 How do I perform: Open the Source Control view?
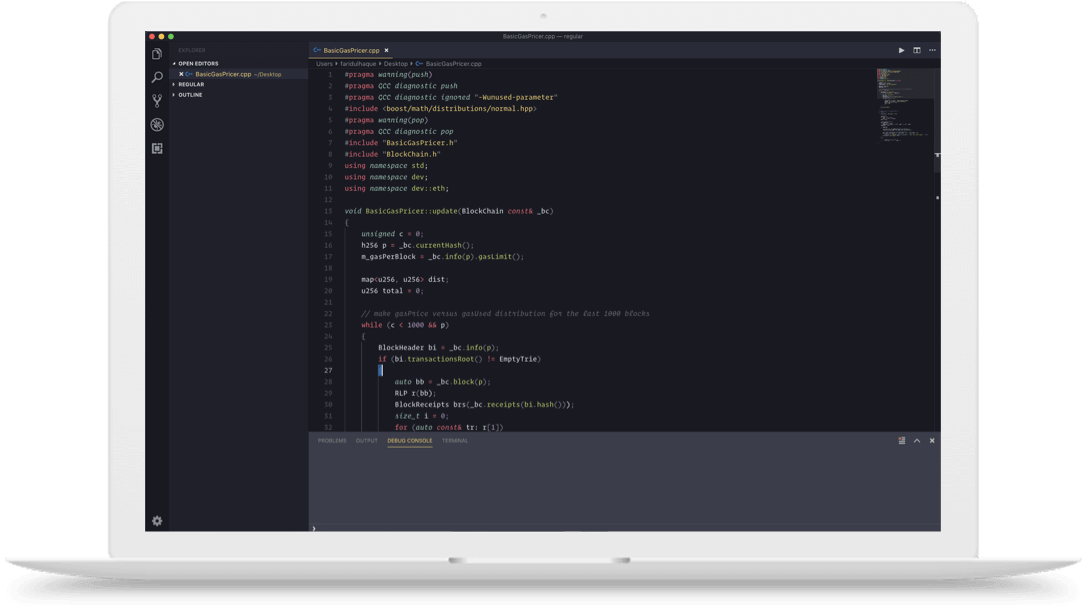(x=157, y=101)
